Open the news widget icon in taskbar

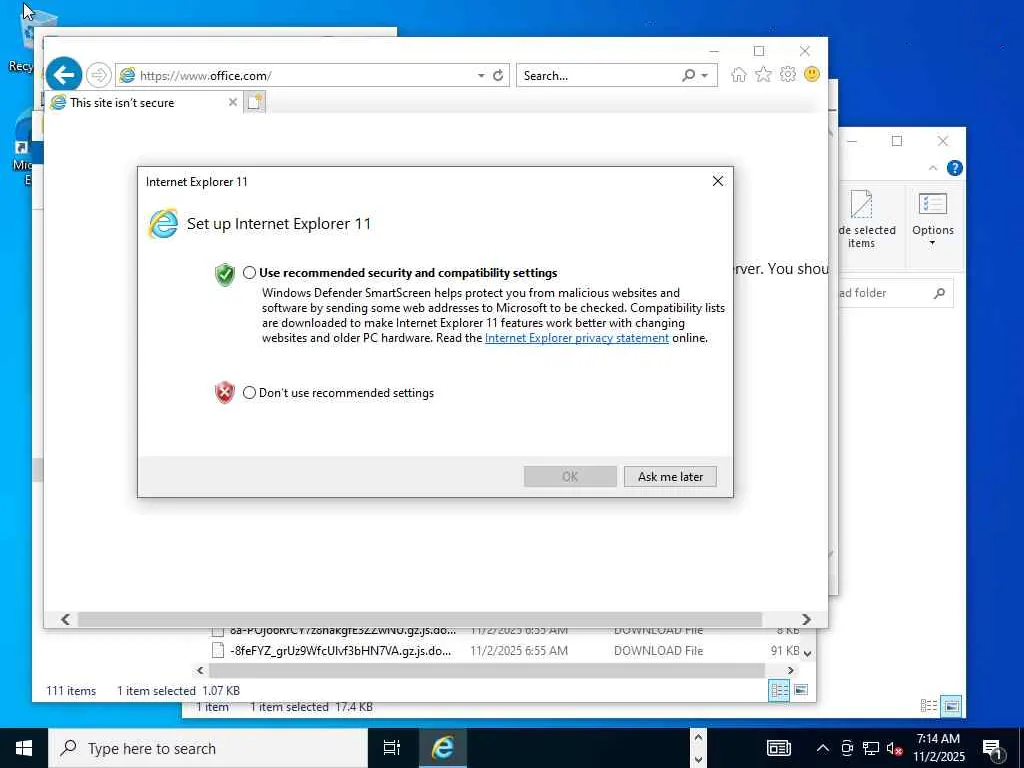point(778,748)
